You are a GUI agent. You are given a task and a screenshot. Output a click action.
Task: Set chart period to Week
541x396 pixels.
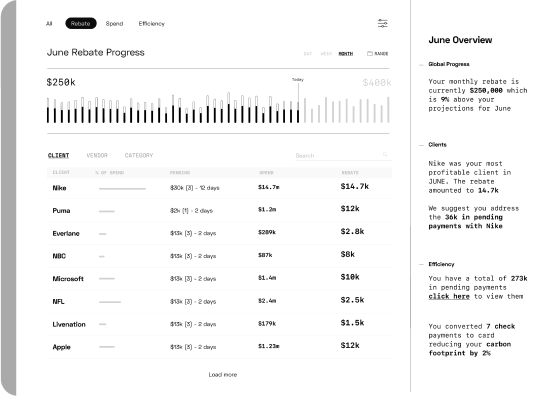[x=326, y=54]
